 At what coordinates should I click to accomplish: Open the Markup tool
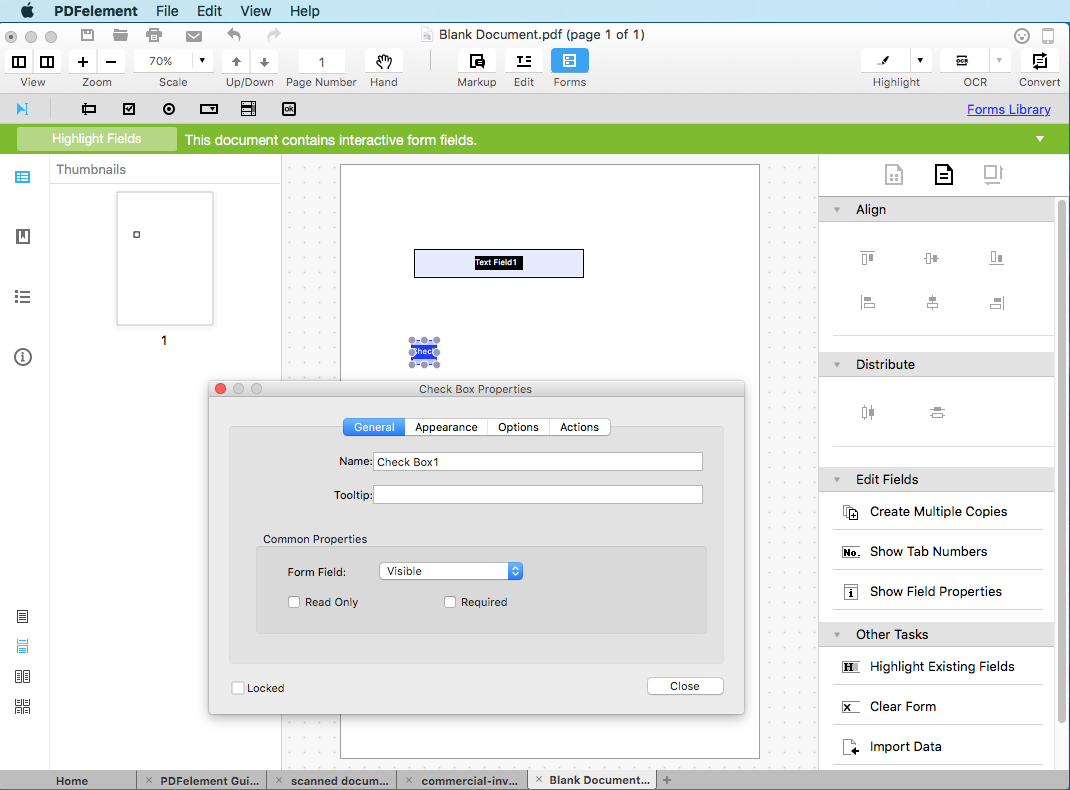point(477,61)
